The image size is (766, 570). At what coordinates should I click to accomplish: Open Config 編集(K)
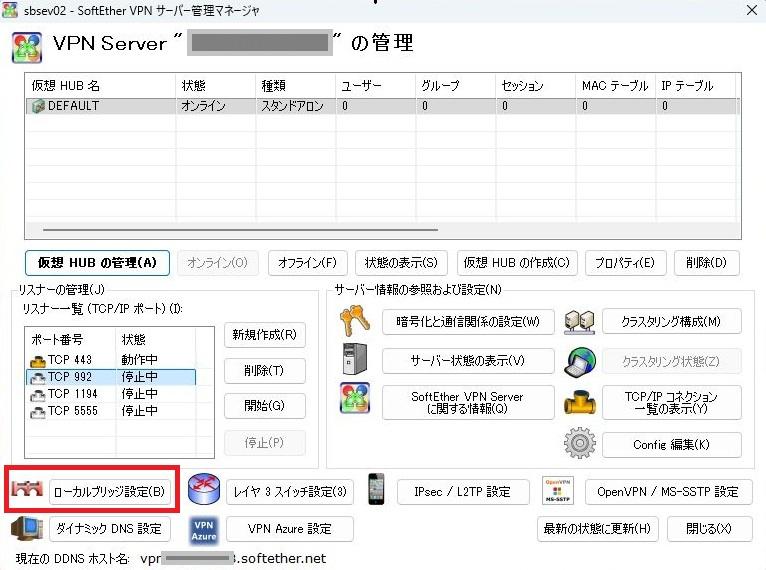[672, 444]
